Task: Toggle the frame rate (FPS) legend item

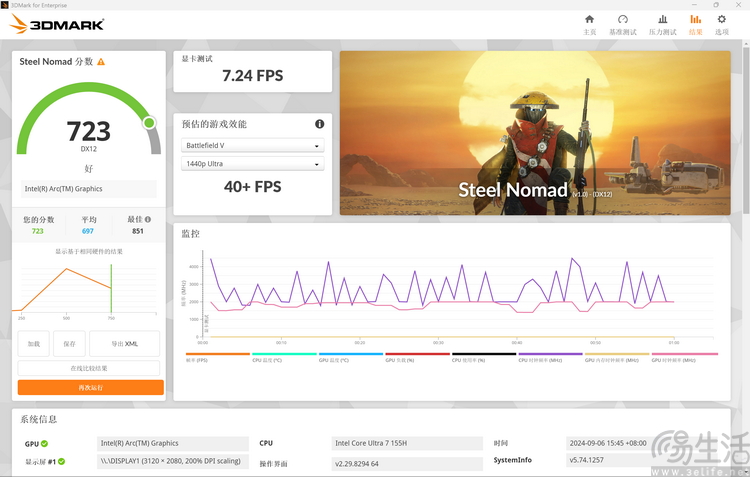Action: point(218,357)
